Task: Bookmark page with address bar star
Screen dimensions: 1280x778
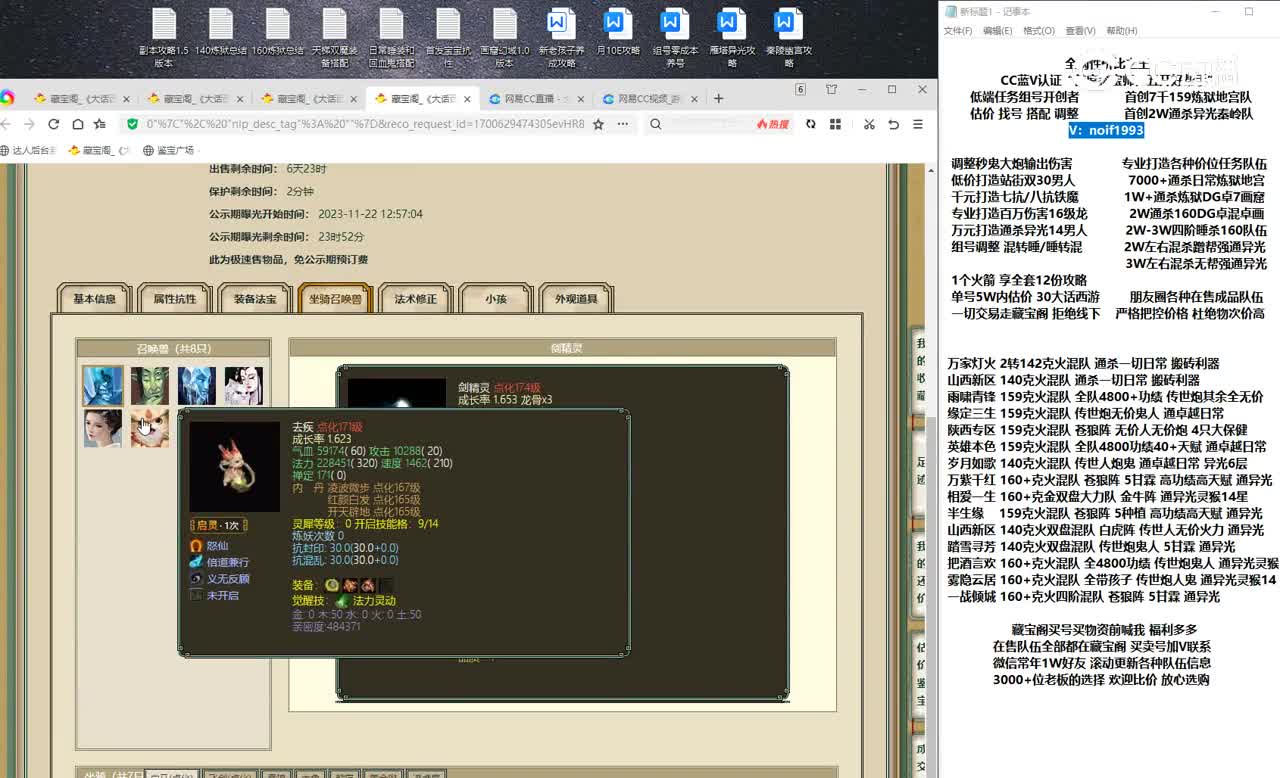Action: click(x=598, y=124)
